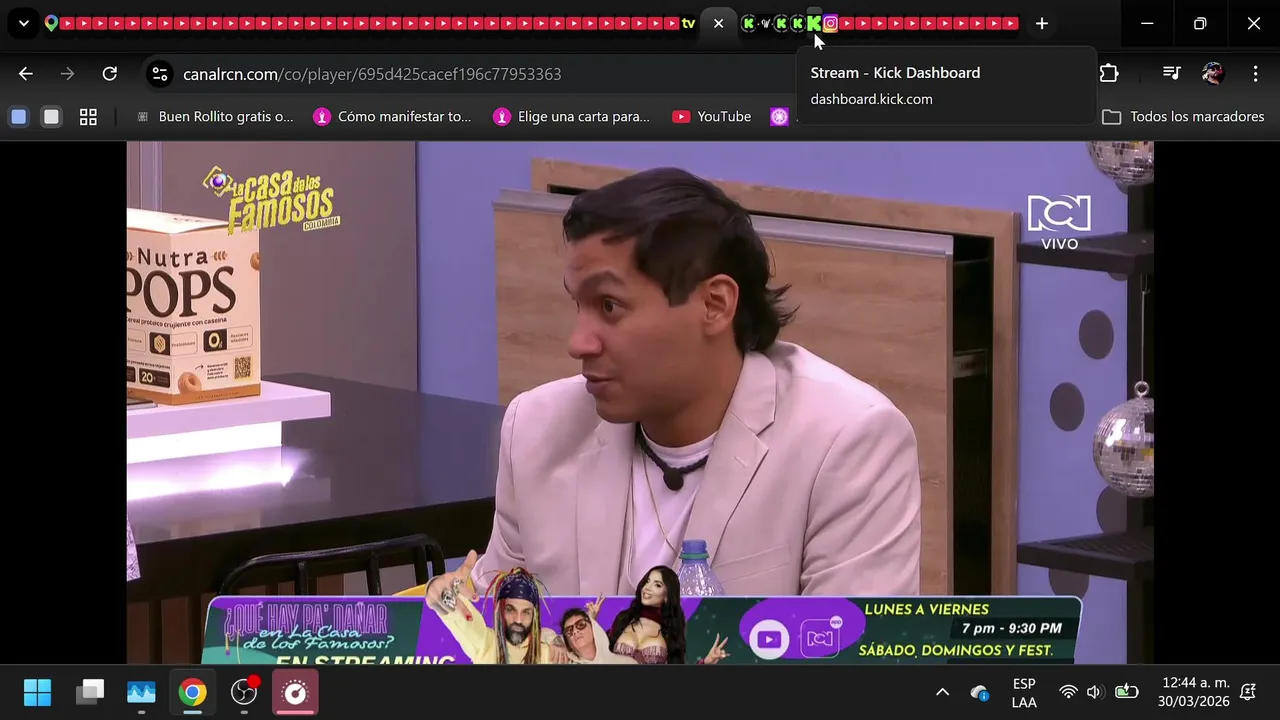This screenshot has height=720, width=1280.
Task: Open a new browser tab
Action: pyautogui.click(x=1041, y=23)
